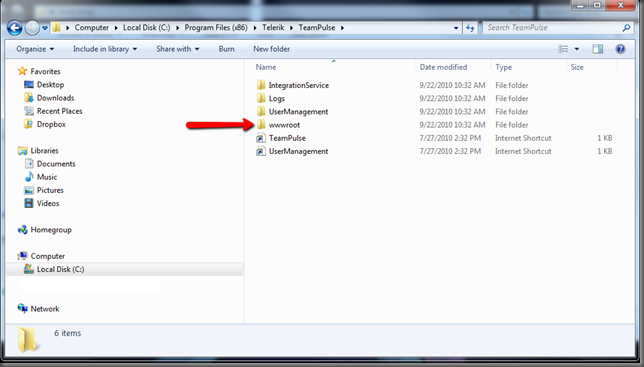The height and width of the screenshot is (367, 644).
Task: Select Libraries in navigation pane
Action: coord(44,151)
